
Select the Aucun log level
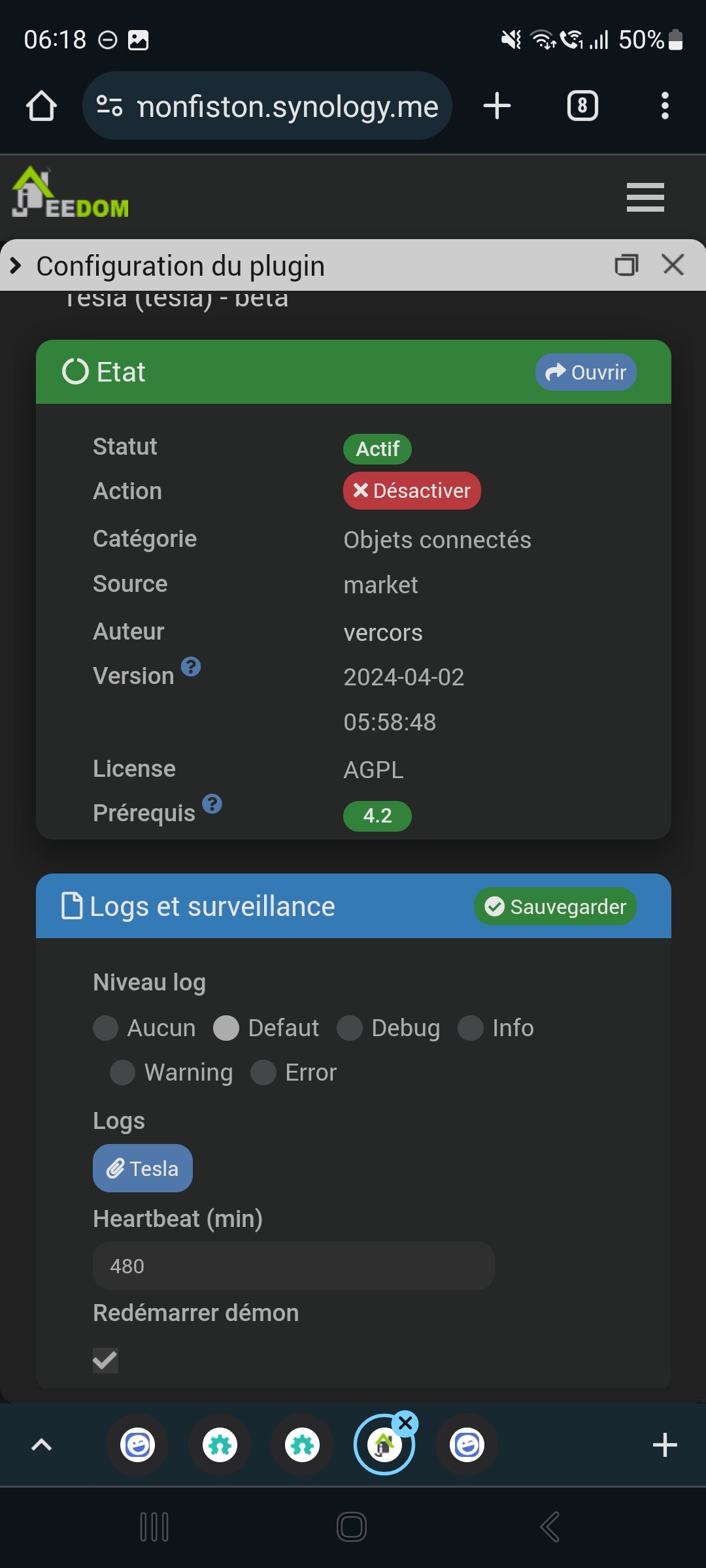click(106, 1028)
